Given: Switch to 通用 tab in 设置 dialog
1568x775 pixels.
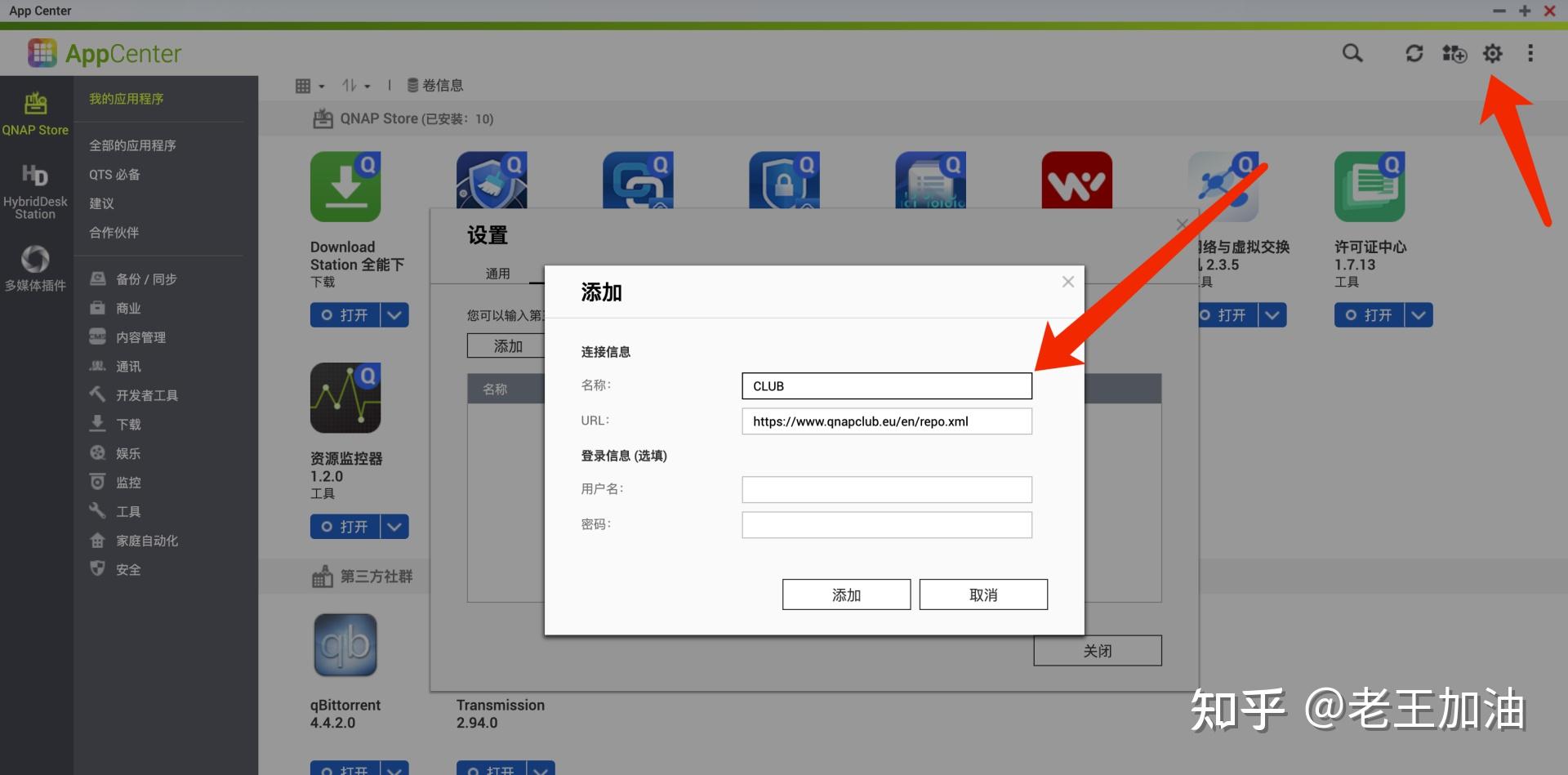Looking at the screenshot, I should 497,274.
